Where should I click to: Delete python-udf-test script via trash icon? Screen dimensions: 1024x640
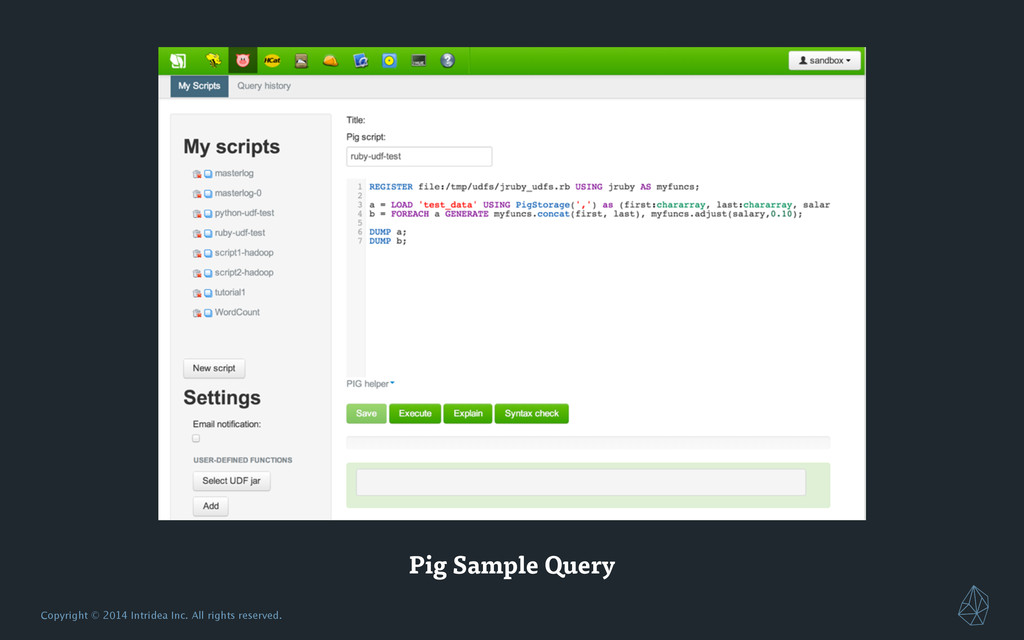pos(197,214)
